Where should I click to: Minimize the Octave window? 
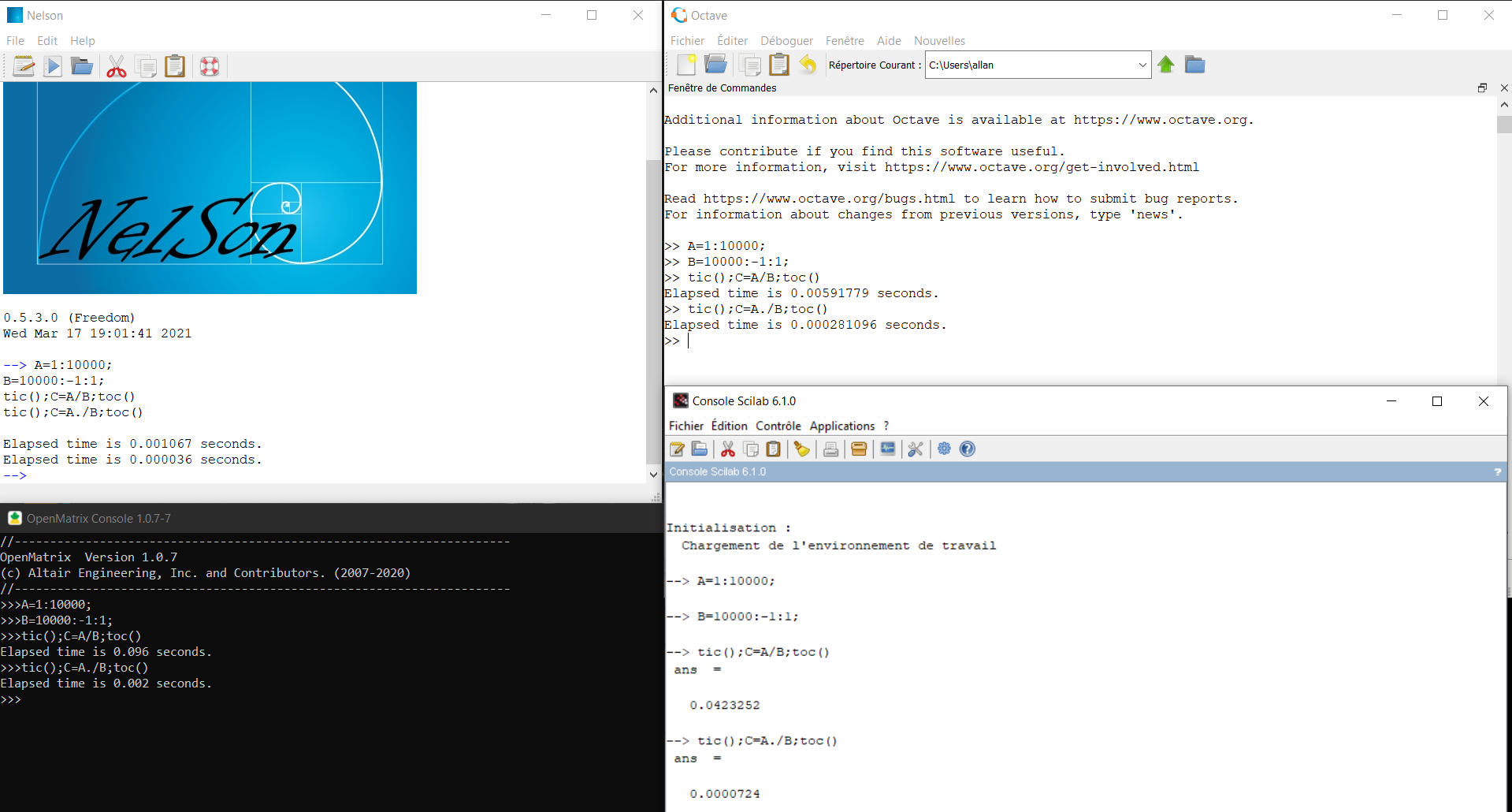point(1397,15)
